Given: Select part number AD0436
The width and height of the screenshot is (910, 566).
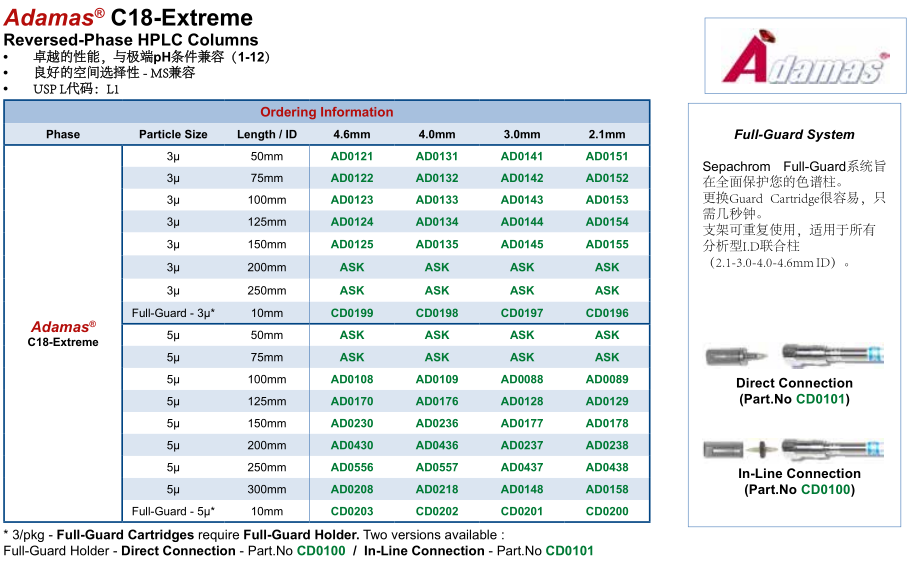Looking at the screenshot, I should (x=436, y=445).
